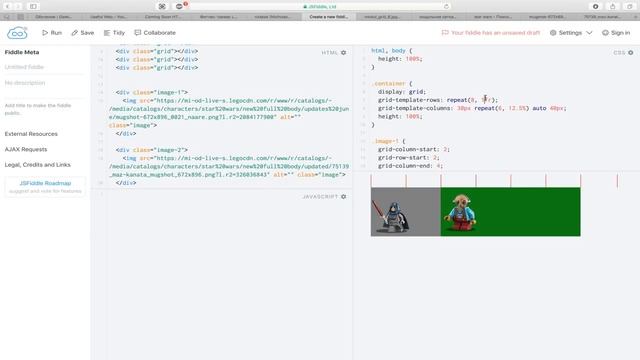Open Safari downloads button
This screenshot has width=640, height=360.
(596, 6)
